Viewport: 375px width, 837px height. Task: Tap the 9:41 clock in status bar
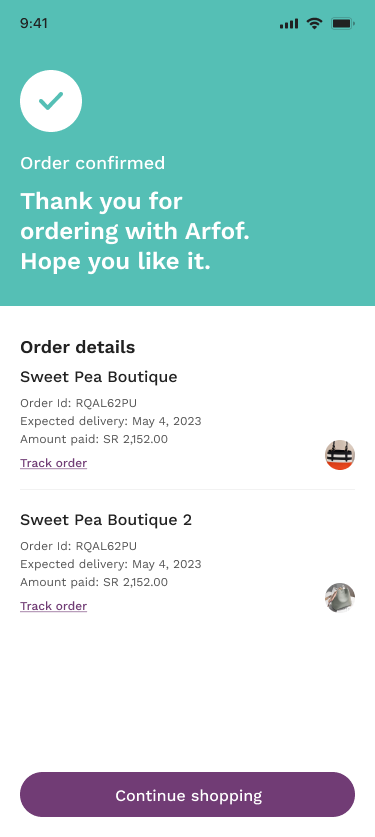pyautogui.click(x=34, y=23)
